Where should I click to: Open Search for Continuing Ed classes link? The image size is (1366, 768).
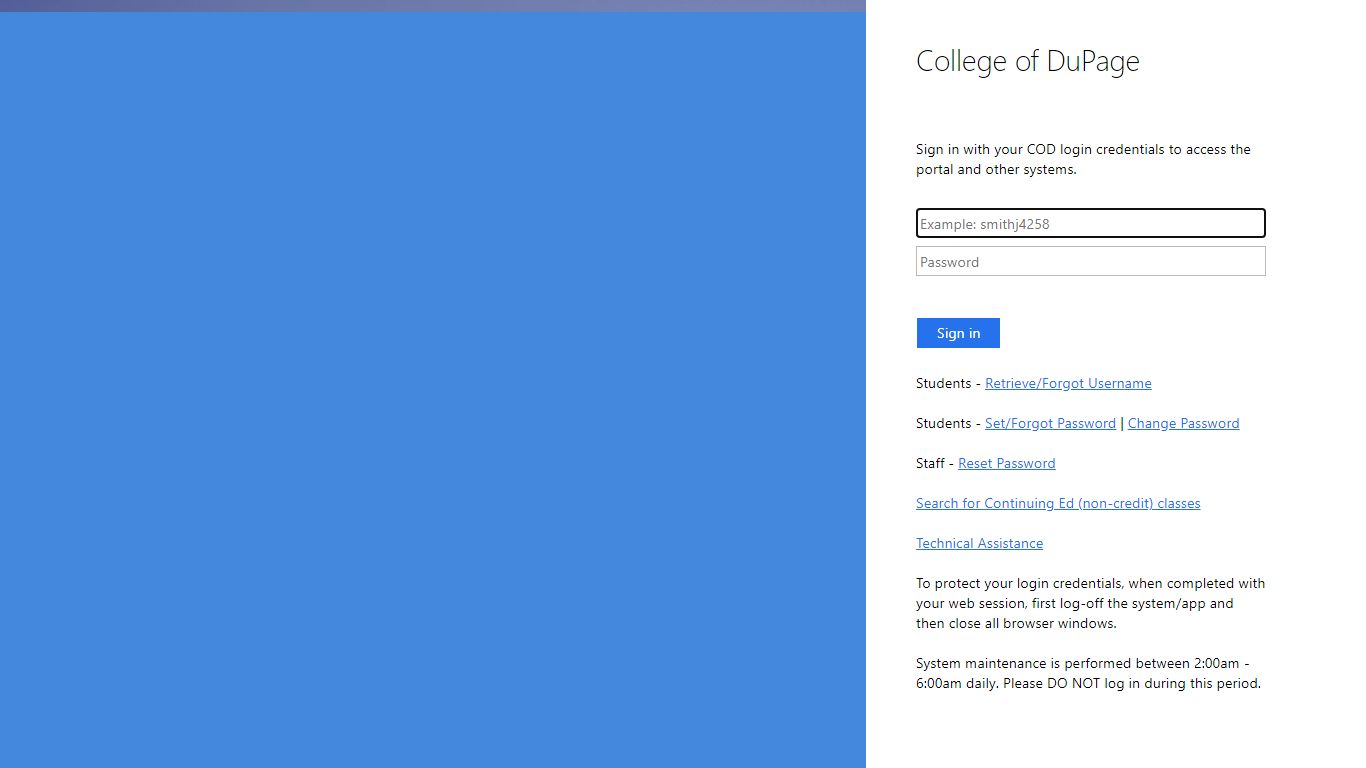[x=1058, y=503]
